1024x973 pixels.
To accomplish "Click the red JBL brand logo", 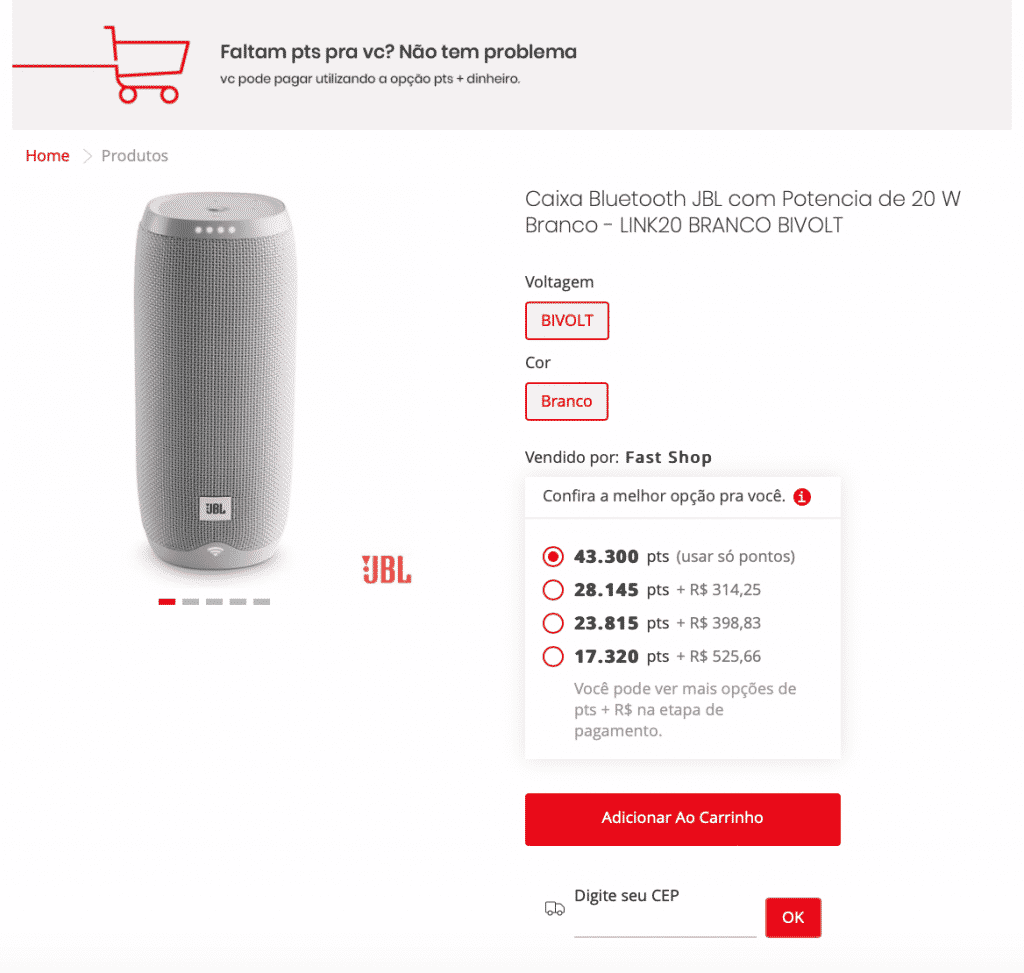I will (386, 569).
